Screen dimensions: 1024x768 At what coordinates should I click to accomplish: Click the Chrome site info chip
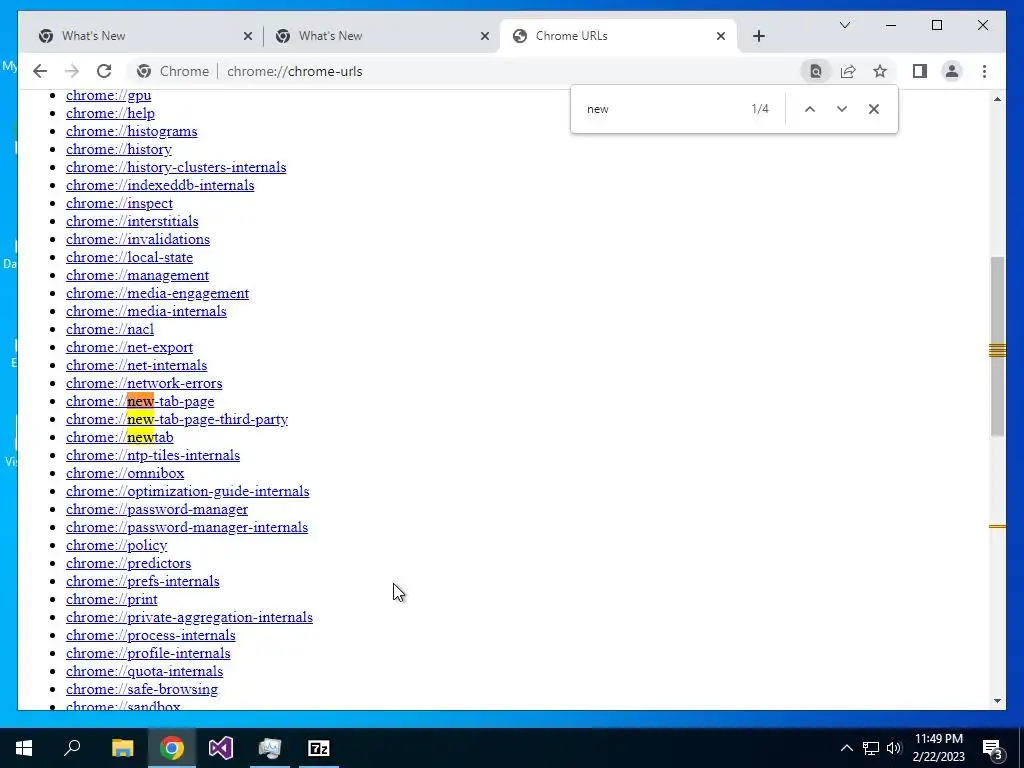(173, 71)
